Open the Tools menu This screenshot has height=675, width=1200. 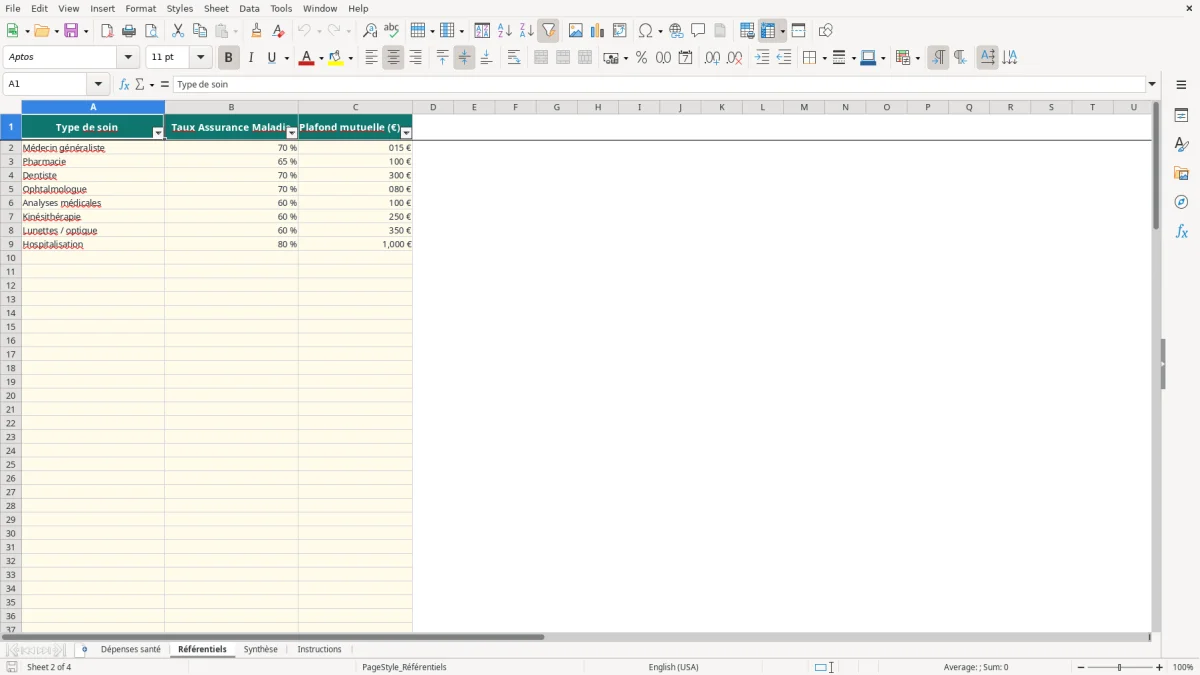tap(281, 8)
